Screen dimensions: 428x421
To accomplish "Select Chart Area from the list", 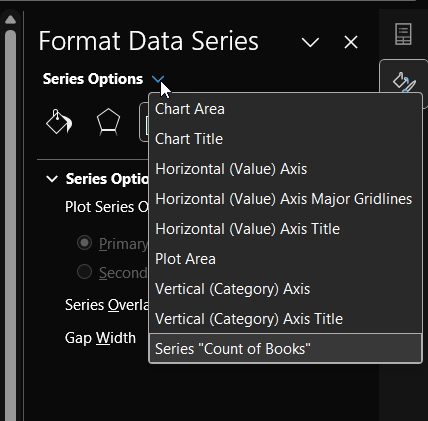I will pos(285,109).
